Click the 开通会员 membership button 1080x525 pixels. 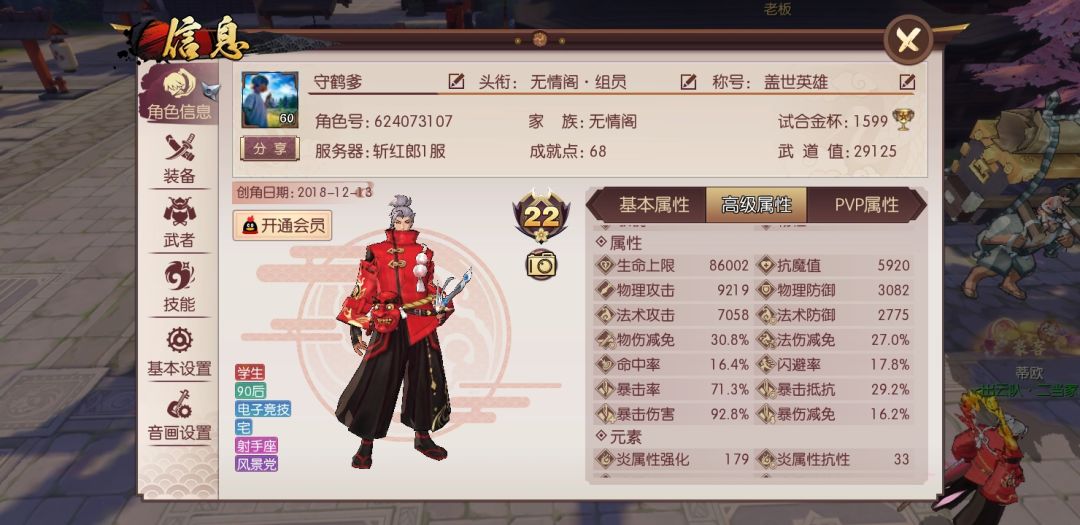[282, 225]
